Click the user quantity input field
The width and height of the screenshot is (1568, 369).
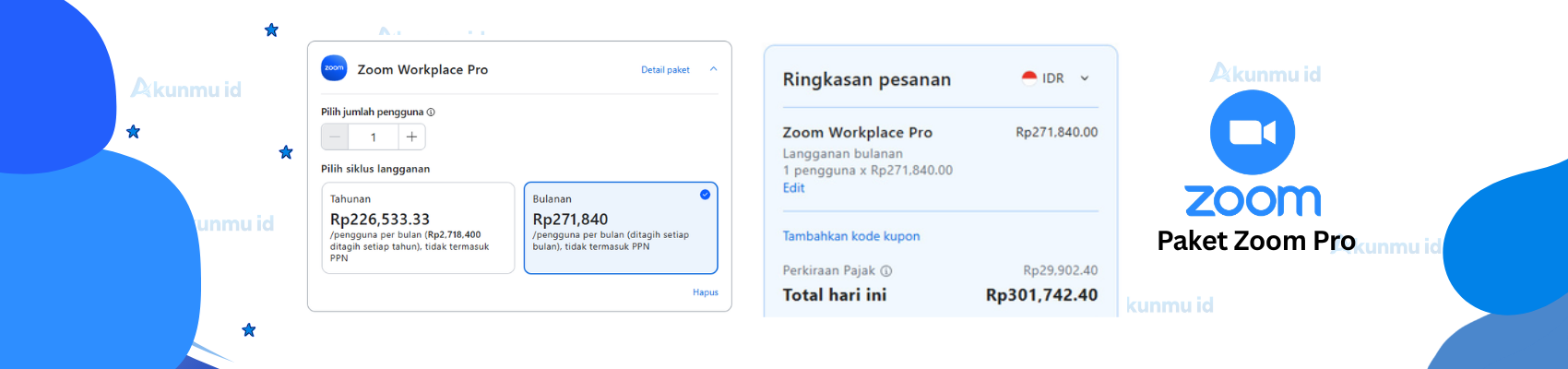[x=374, y=137]
